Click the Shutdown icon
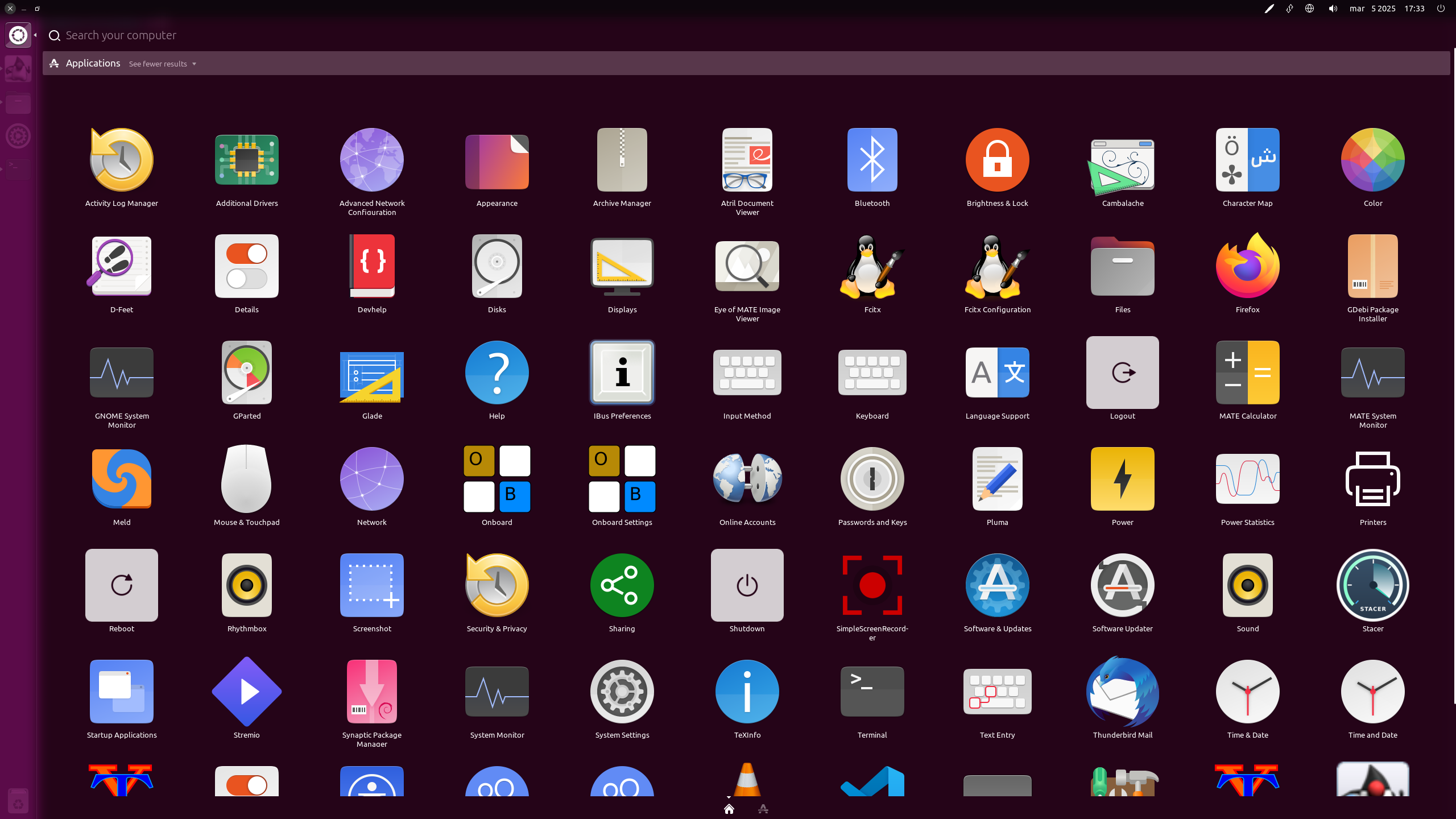Image resolution: width=1456 pixels, height=819 pixels. pos(747,585)
